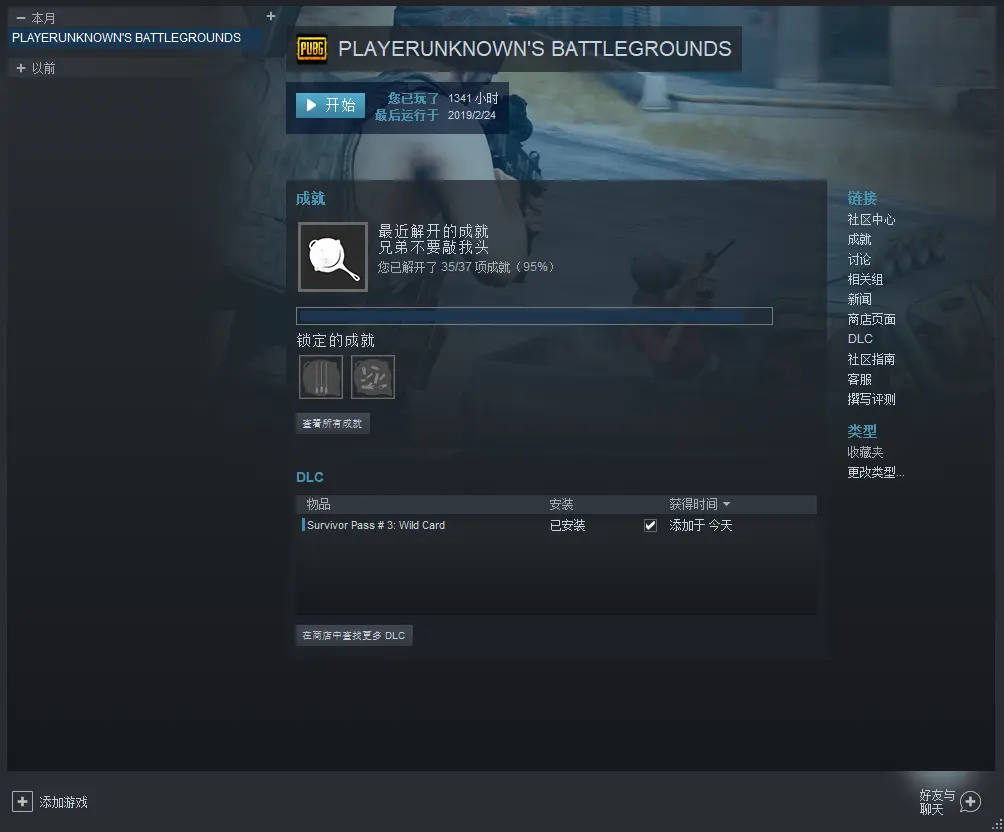Open 相关组 link
Screen dimensions: 1004x832
coord(865,279)
